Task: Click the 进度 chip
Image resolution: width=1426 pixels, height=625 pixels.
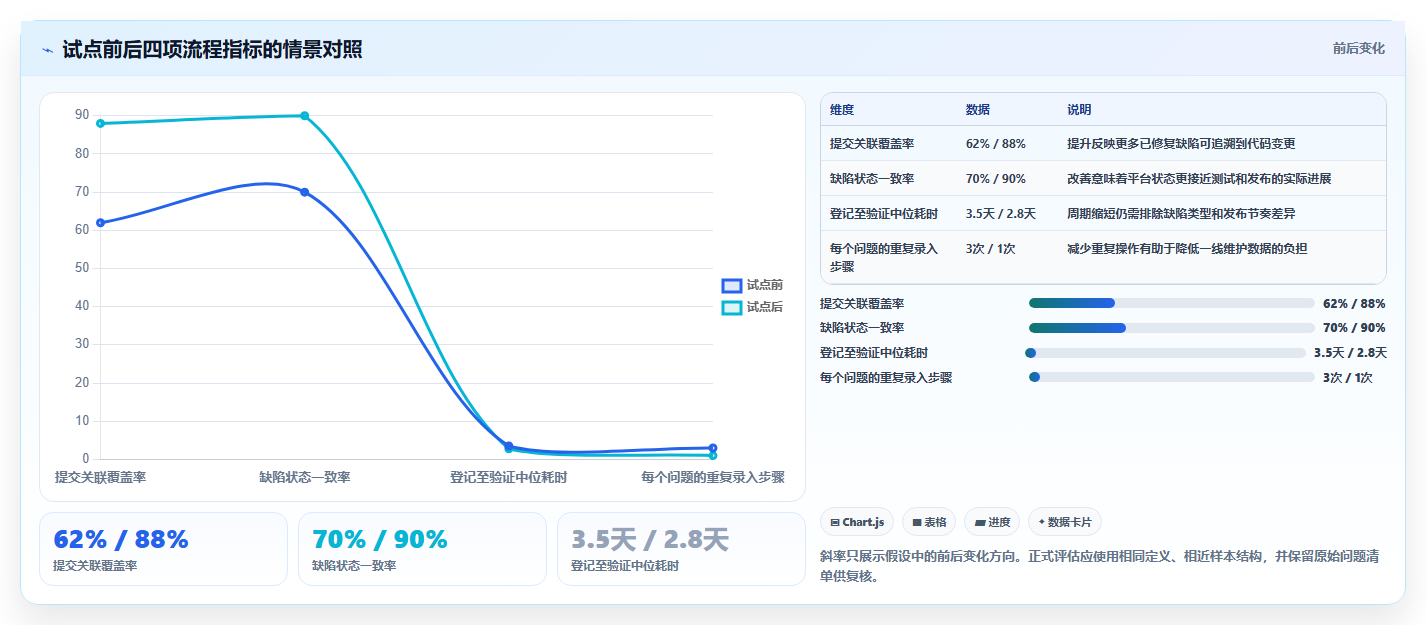Action: 992,522
